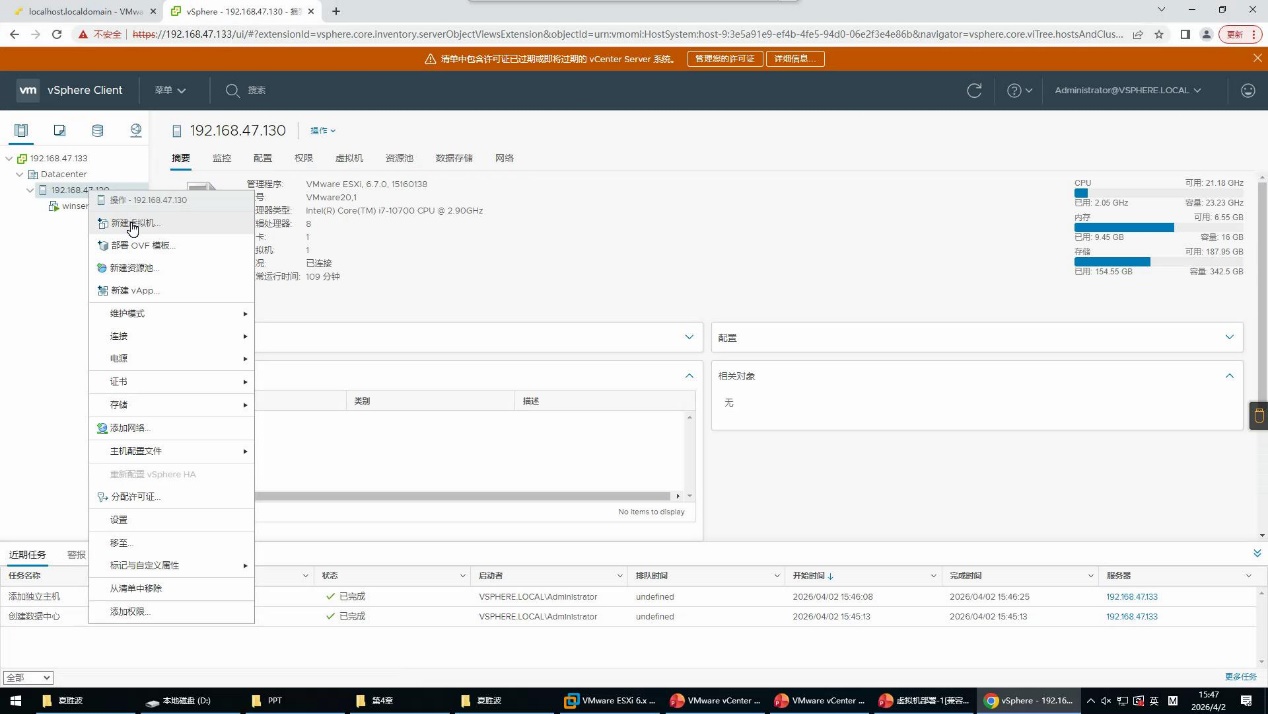Choose 分配许可证 from the context menu
The height and width of the screenshot is (714, 1268).
click(x=171, y=497)
